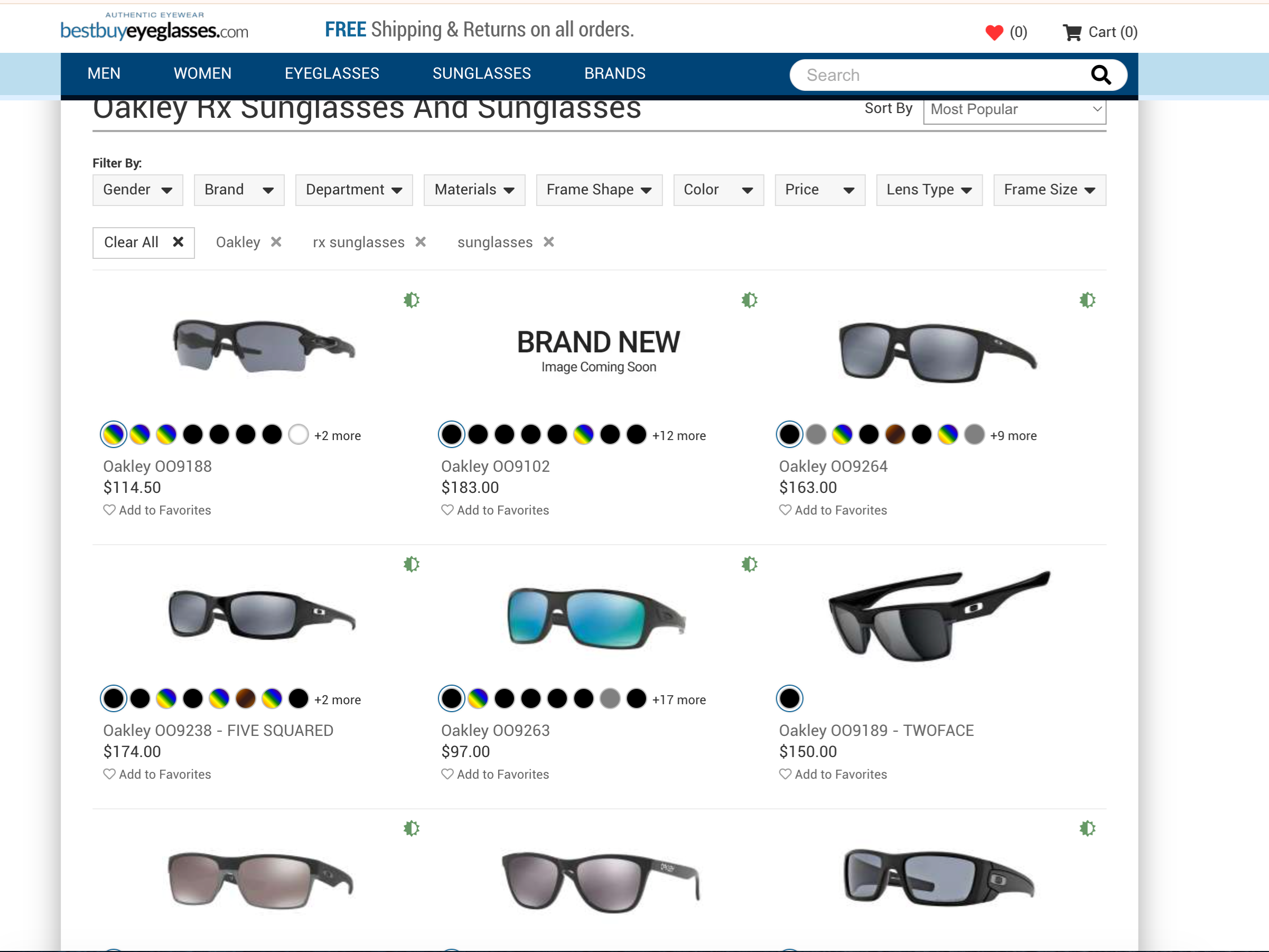1269x952 pixels.
Task: Expand the Brand filter dropdown
Action: click(x=239, y=190)
